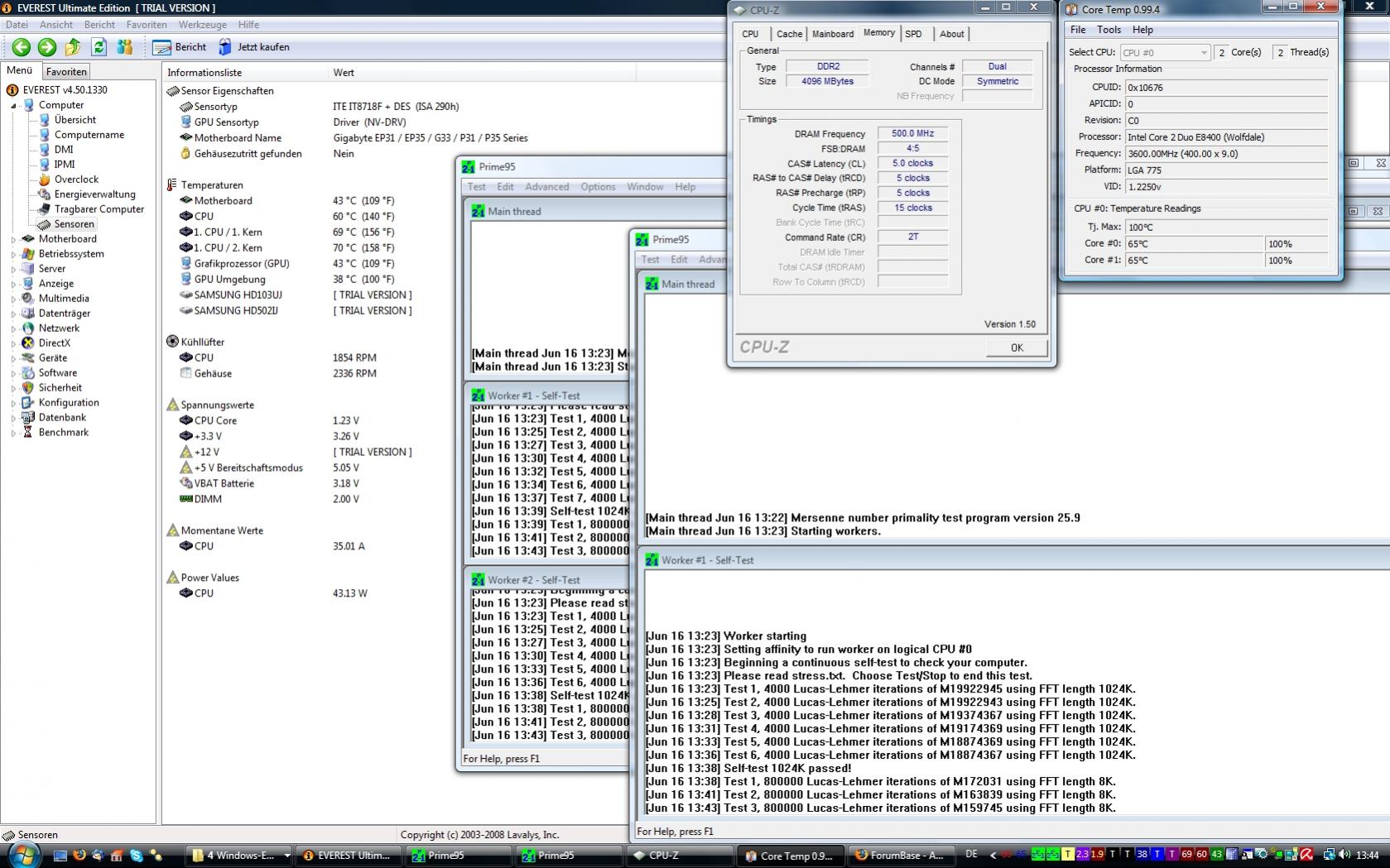Switch to the About tab in CPU-Z
1390x868 pixels.
[951, 34]
